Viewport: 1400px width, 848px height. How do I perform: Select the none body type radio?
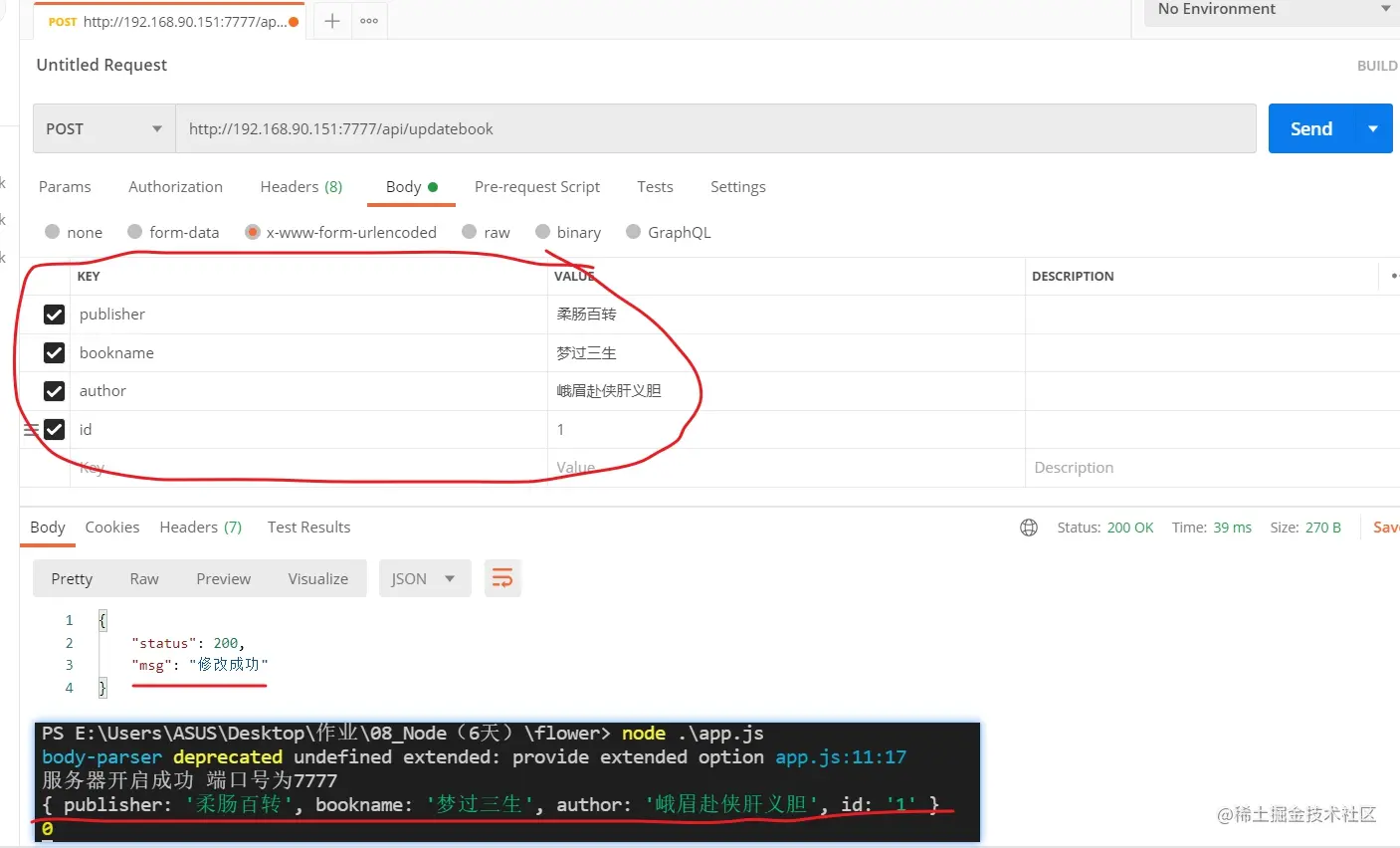53,232
